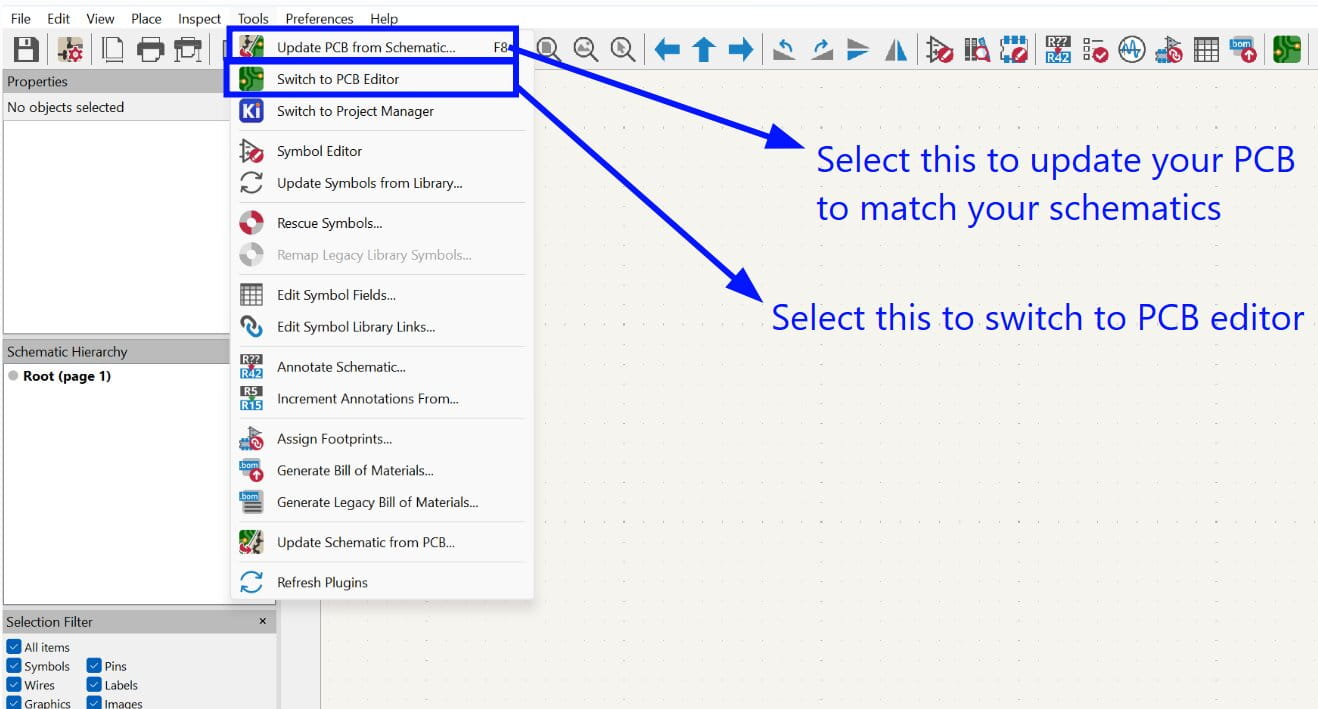Open the Inspect menu
The image size is (1318, 709).
click(199, 18)
